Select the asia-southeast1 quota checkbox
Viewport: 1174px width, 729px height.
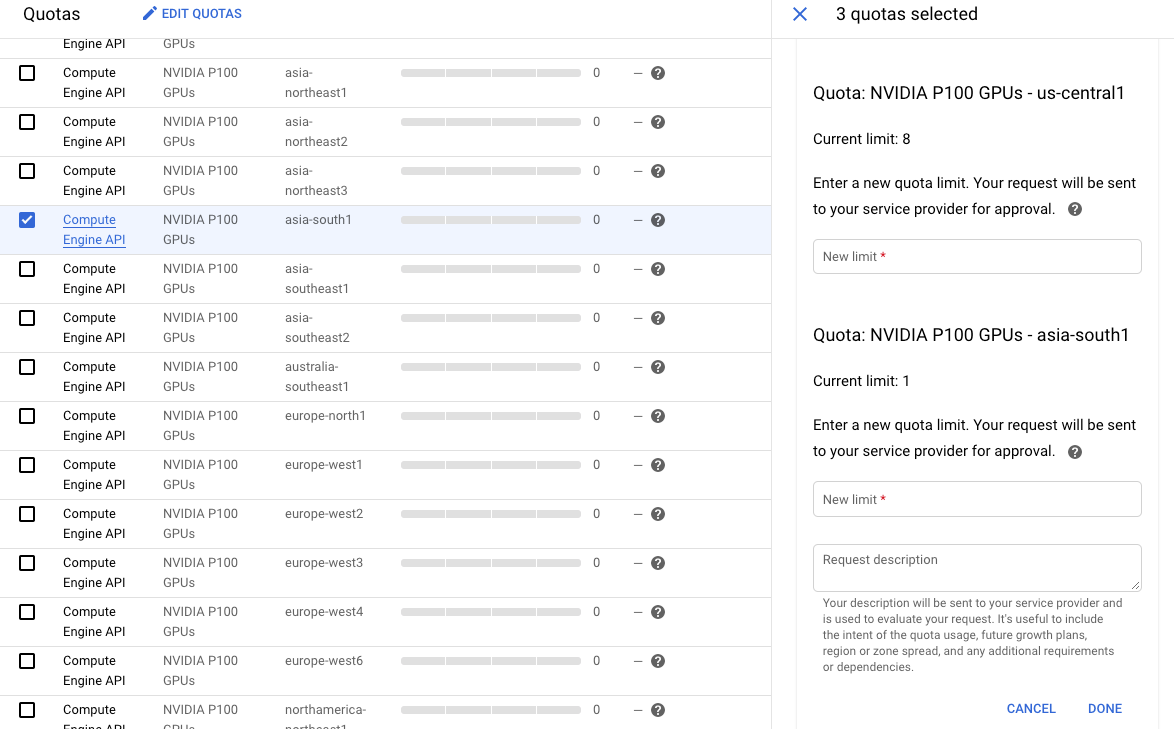point(27,269)
